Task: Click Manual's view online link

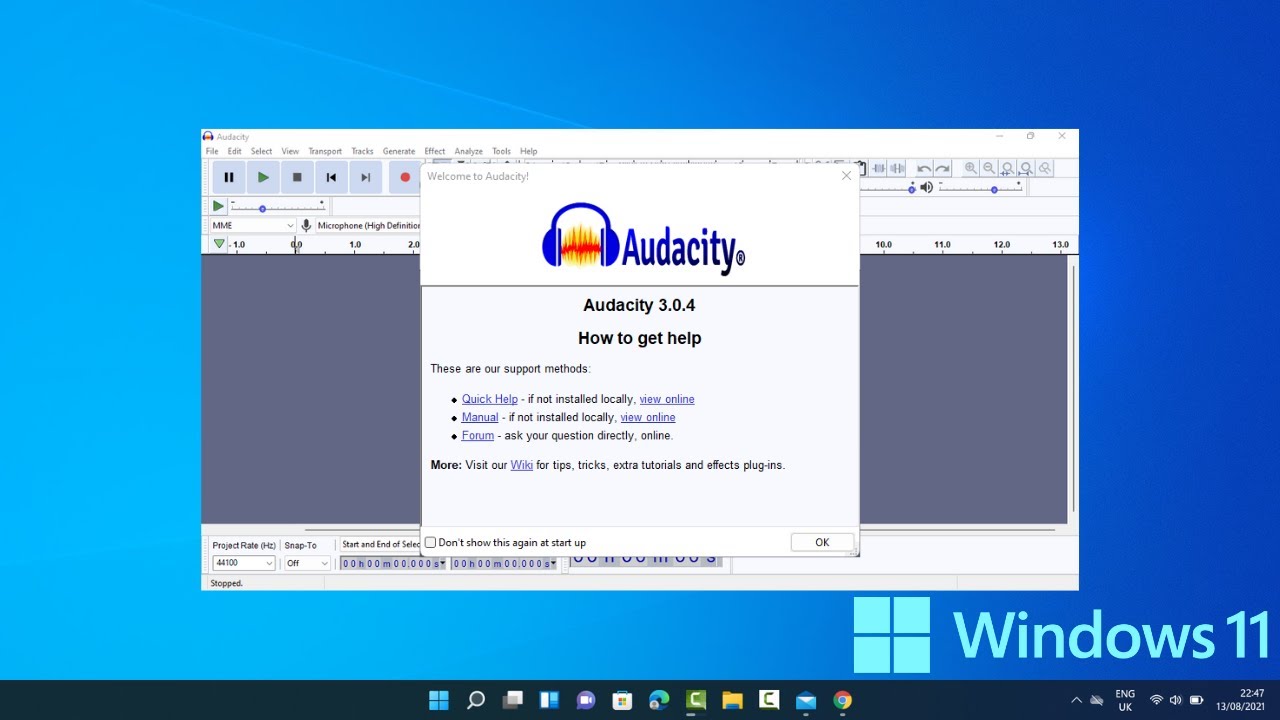Action: click(648, 417)
